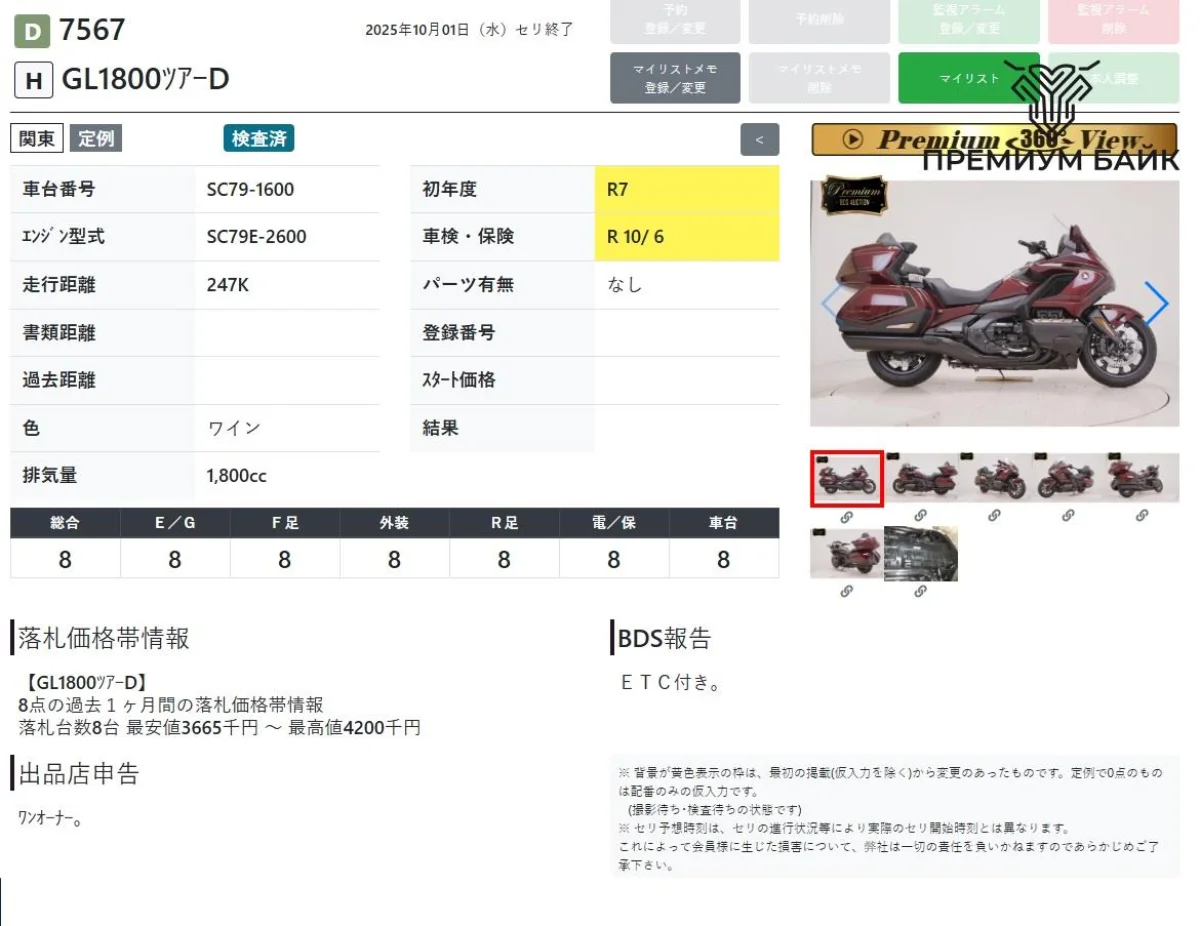
Task: Open the third motorcycle thumbnail
Action: coord(994,478)
